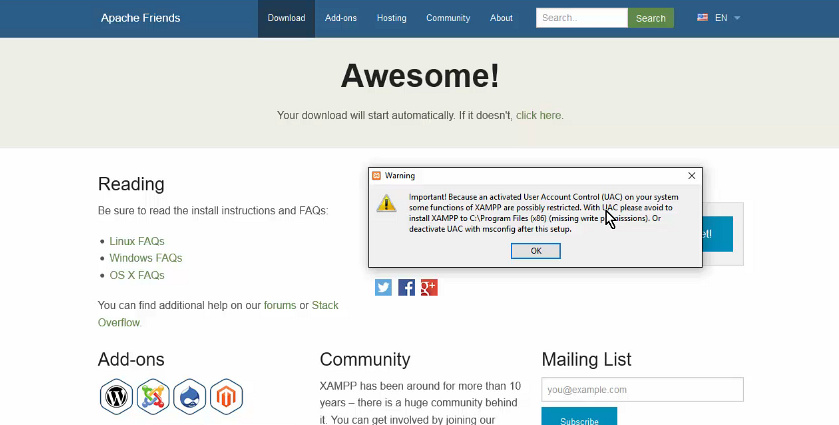Click the US flag language icon
Viewport: 839px width, 425px height.
coord(703,18)
